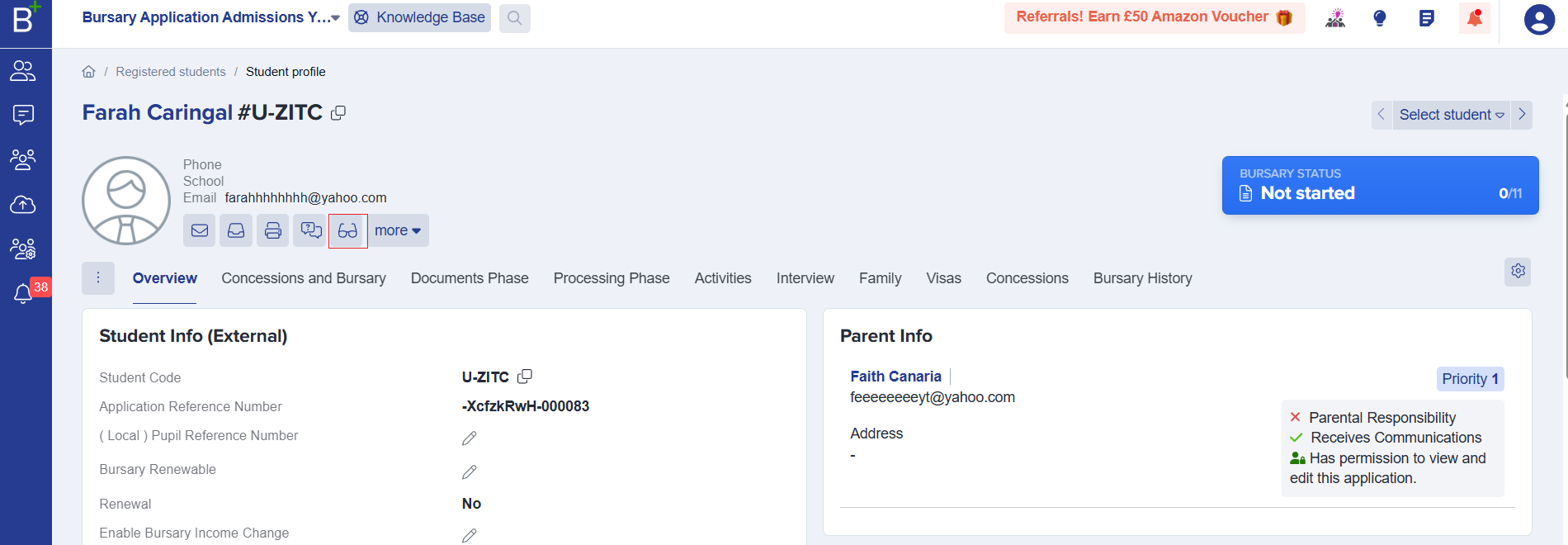The width and height of the screenshot is (1568, 545).
Task: Open the tab settings gear icon
Action: point(1518,271)
